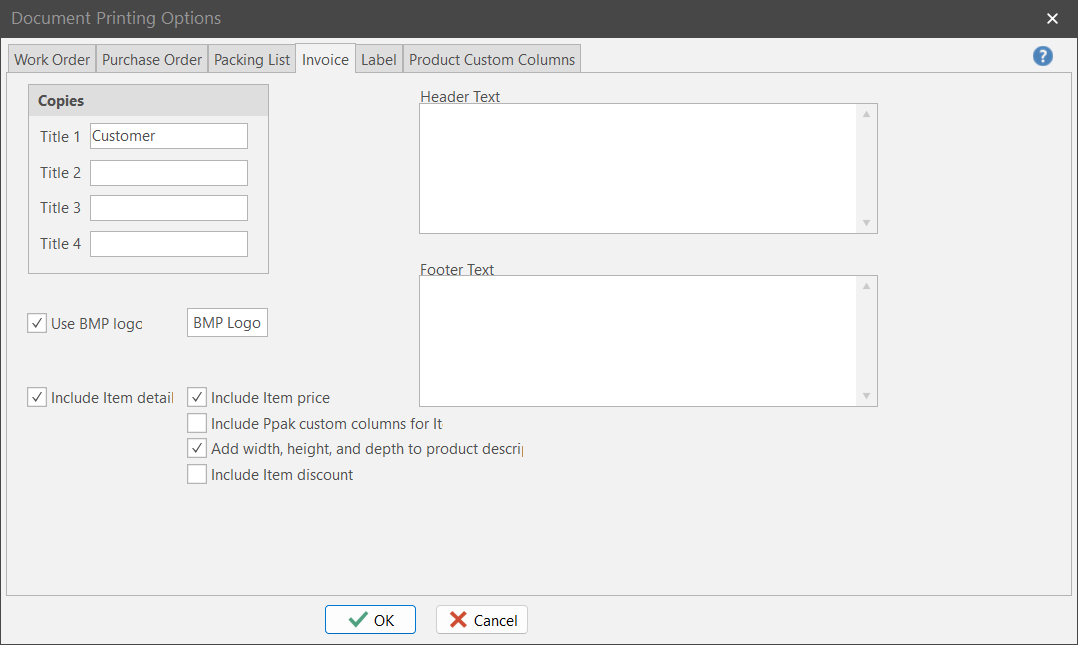The image size is (1078, 645).
Task: Click Footer Text scrollbar down arrow
Action: pos(866,397)
